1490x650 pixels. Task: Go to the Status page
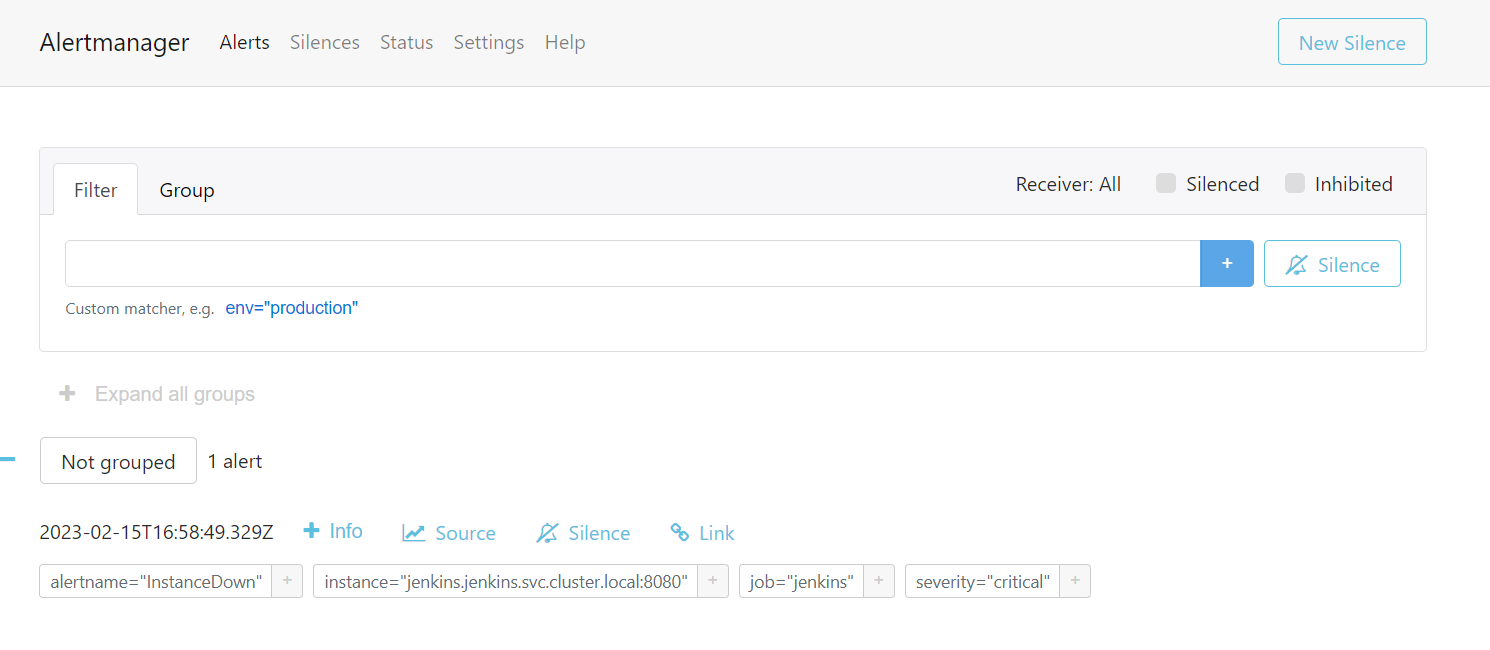[x=406, y=42]
